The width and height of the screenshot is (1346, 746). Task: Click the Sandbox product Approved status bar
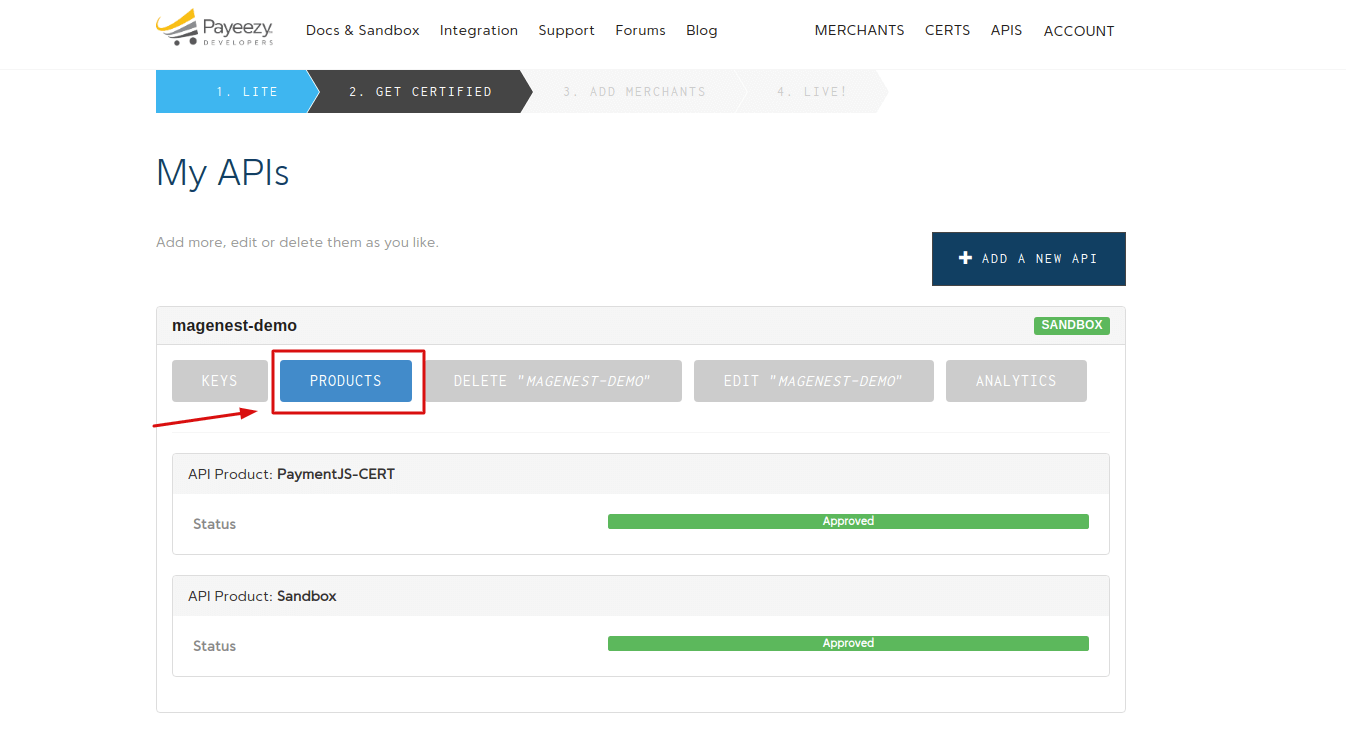[848, 643]
